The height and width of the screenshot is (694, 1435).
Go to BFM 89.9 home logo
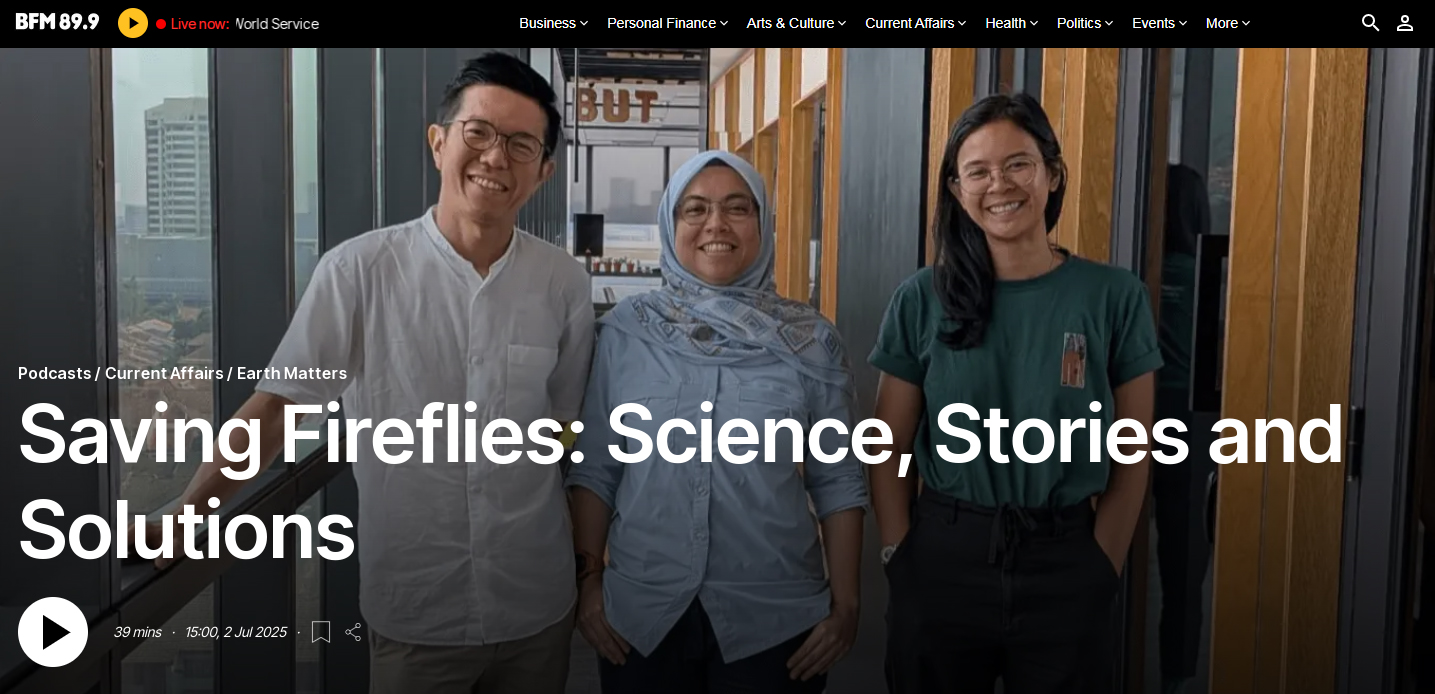(57, 22)
